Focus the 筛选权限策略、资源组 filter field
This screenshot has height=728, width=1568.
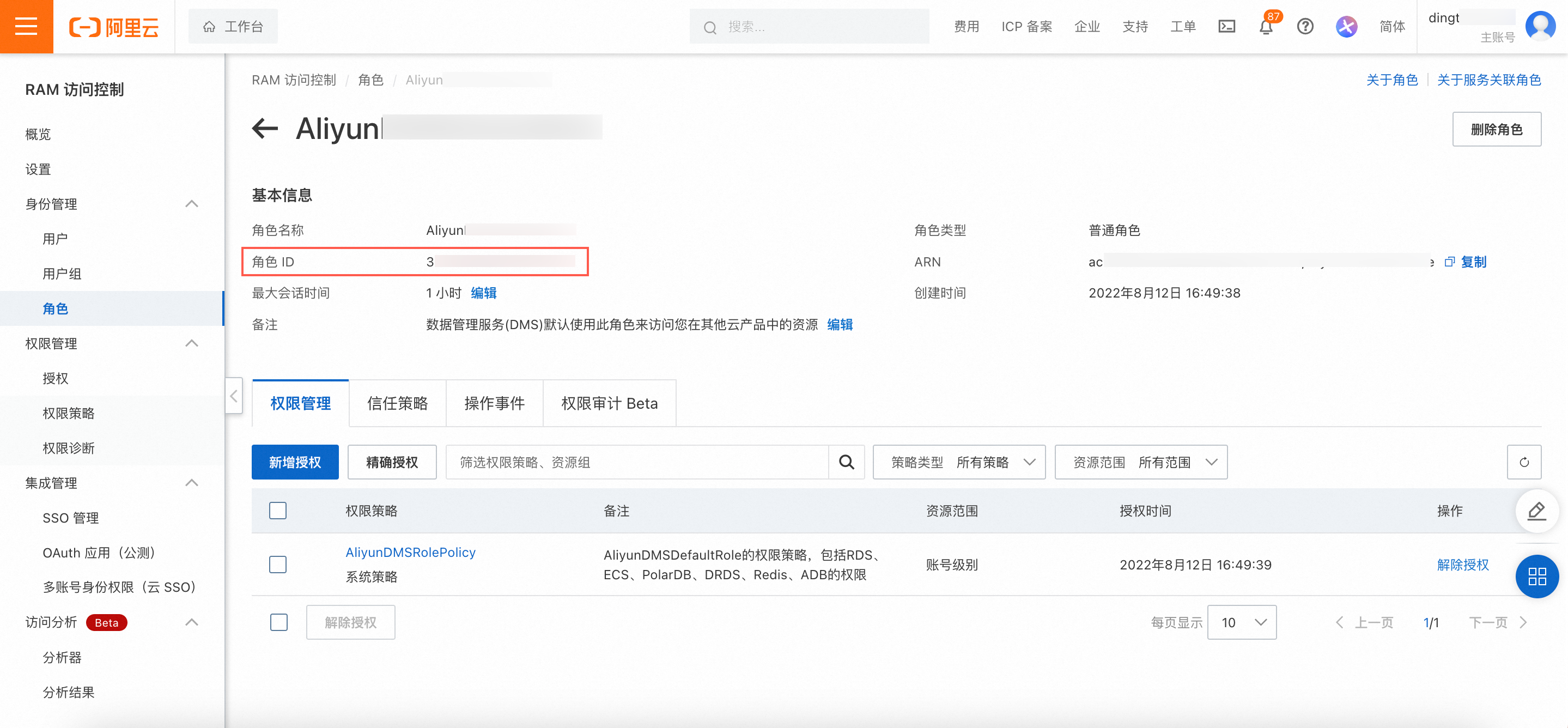(637, 462)
